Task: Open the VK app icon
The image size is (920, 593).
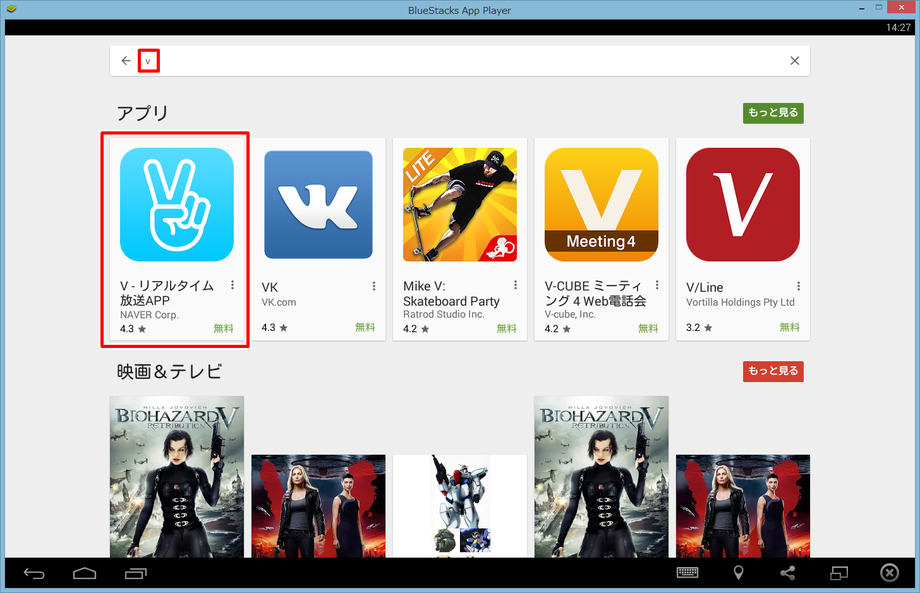Action: point(318,204)
